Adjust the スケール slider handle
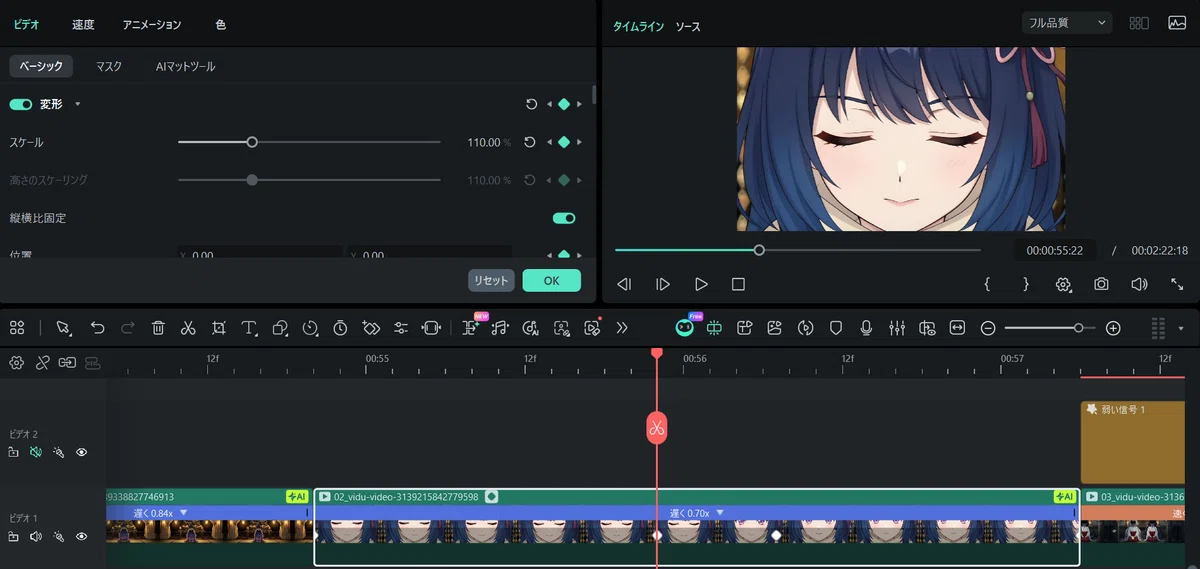1200x569 pixels. pyautogui.click(x=252, y=142)
